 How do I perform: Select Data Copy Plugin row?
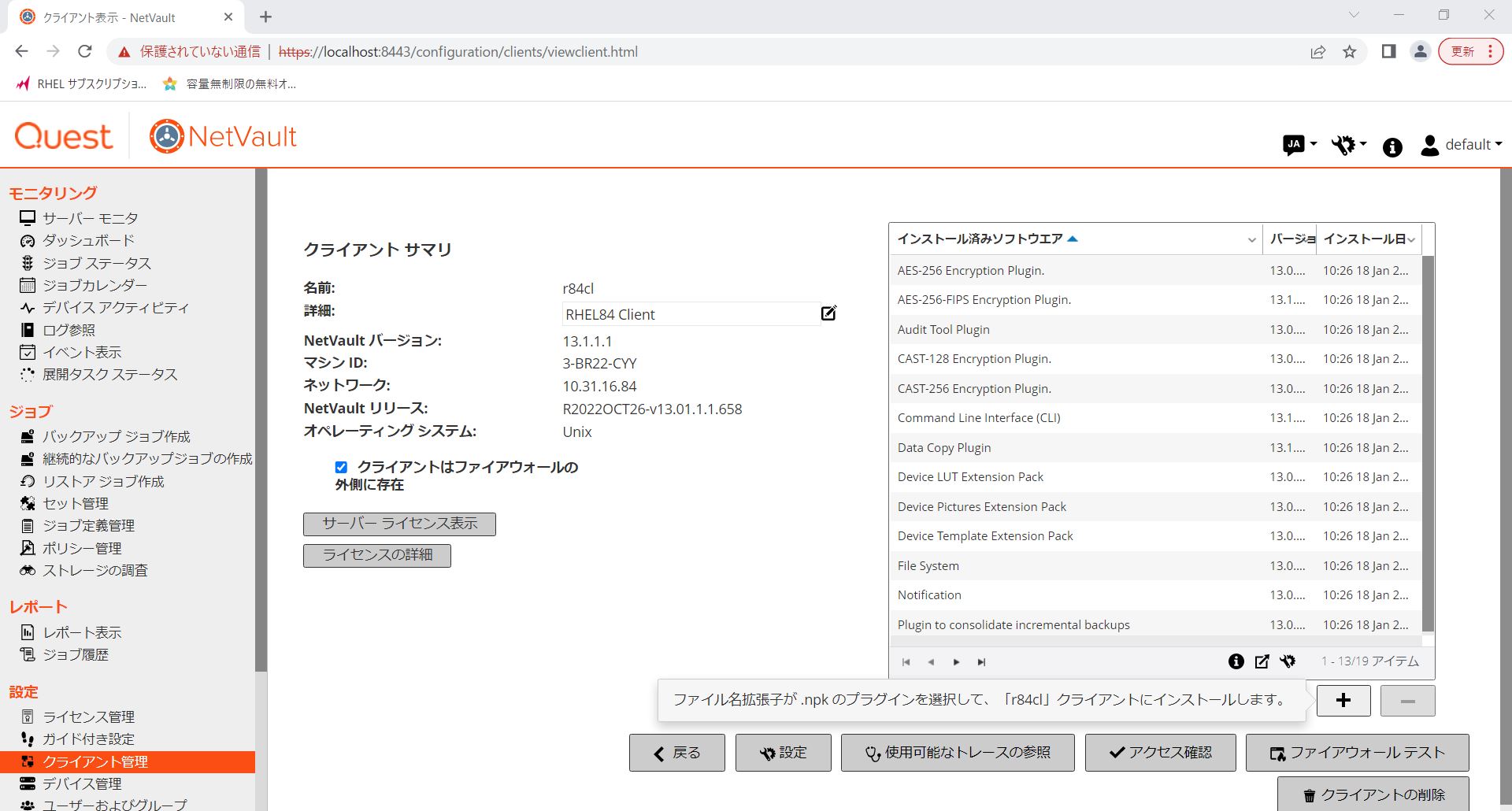click(x=1155, y=447)
